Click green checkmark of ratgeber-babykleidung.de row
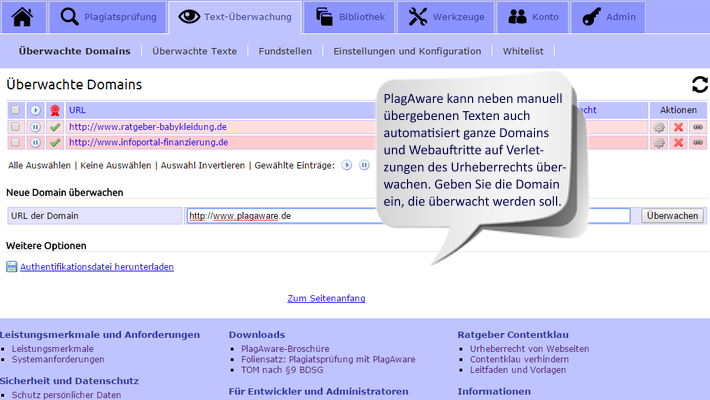Screen dimensions: 710x400 (x=55, y=127)
